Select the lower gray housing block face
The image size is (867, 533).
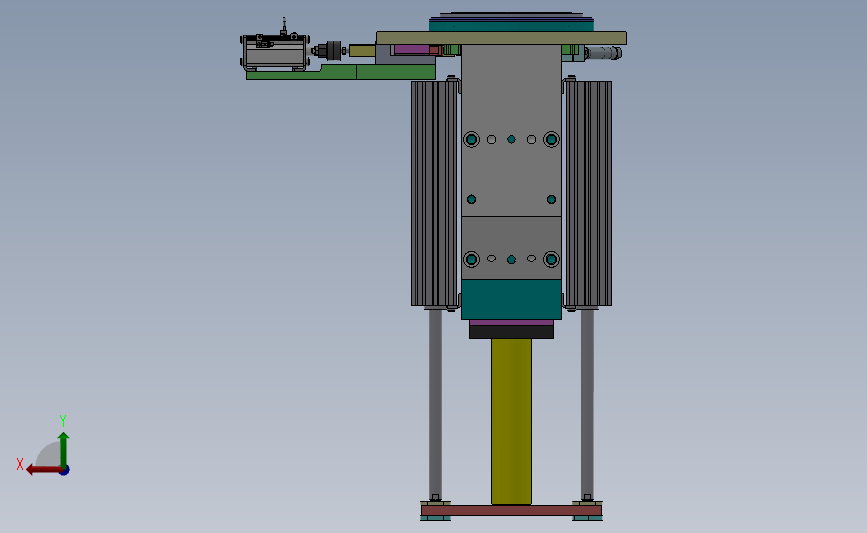(511, 248)
